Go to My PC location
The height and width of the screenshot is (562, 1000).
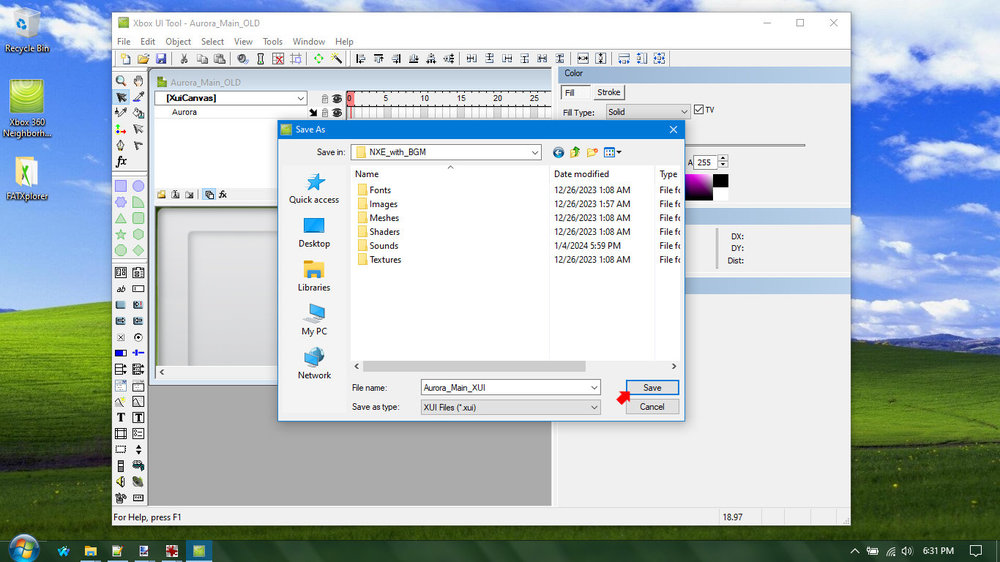tap(314, 320)
